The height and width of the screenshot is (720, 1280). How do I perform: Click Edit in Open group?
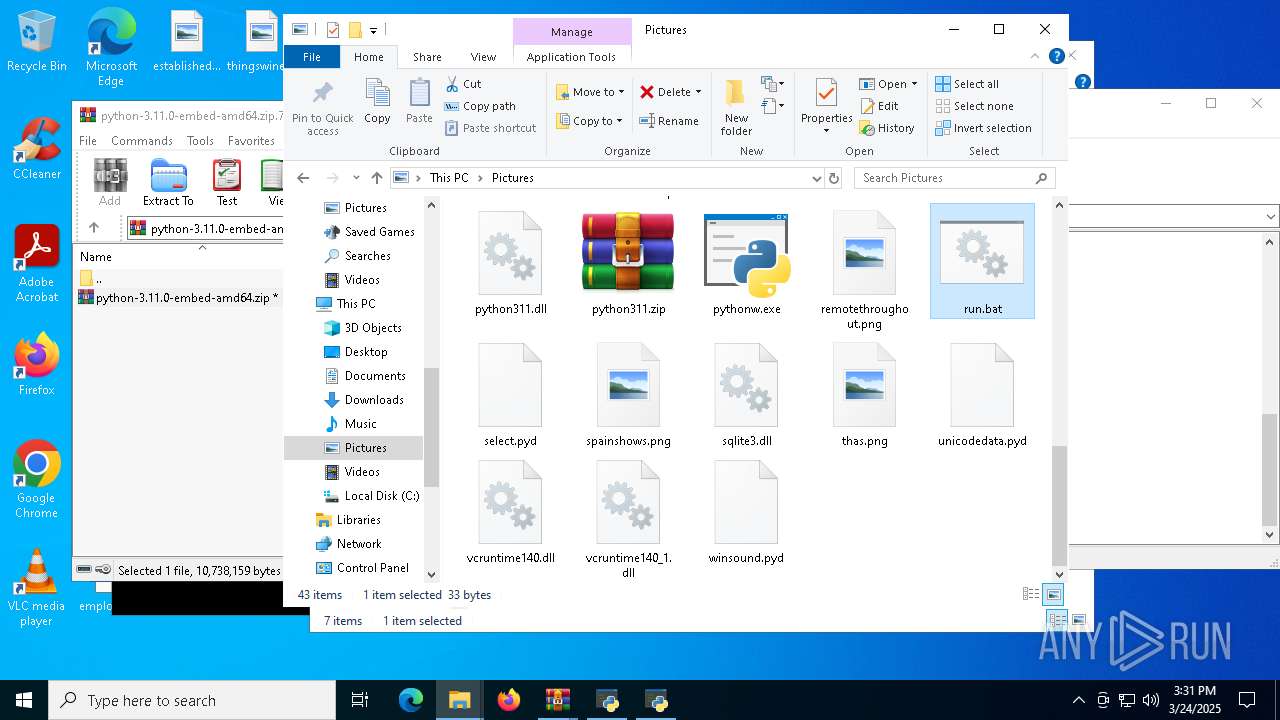pos(879,106)
